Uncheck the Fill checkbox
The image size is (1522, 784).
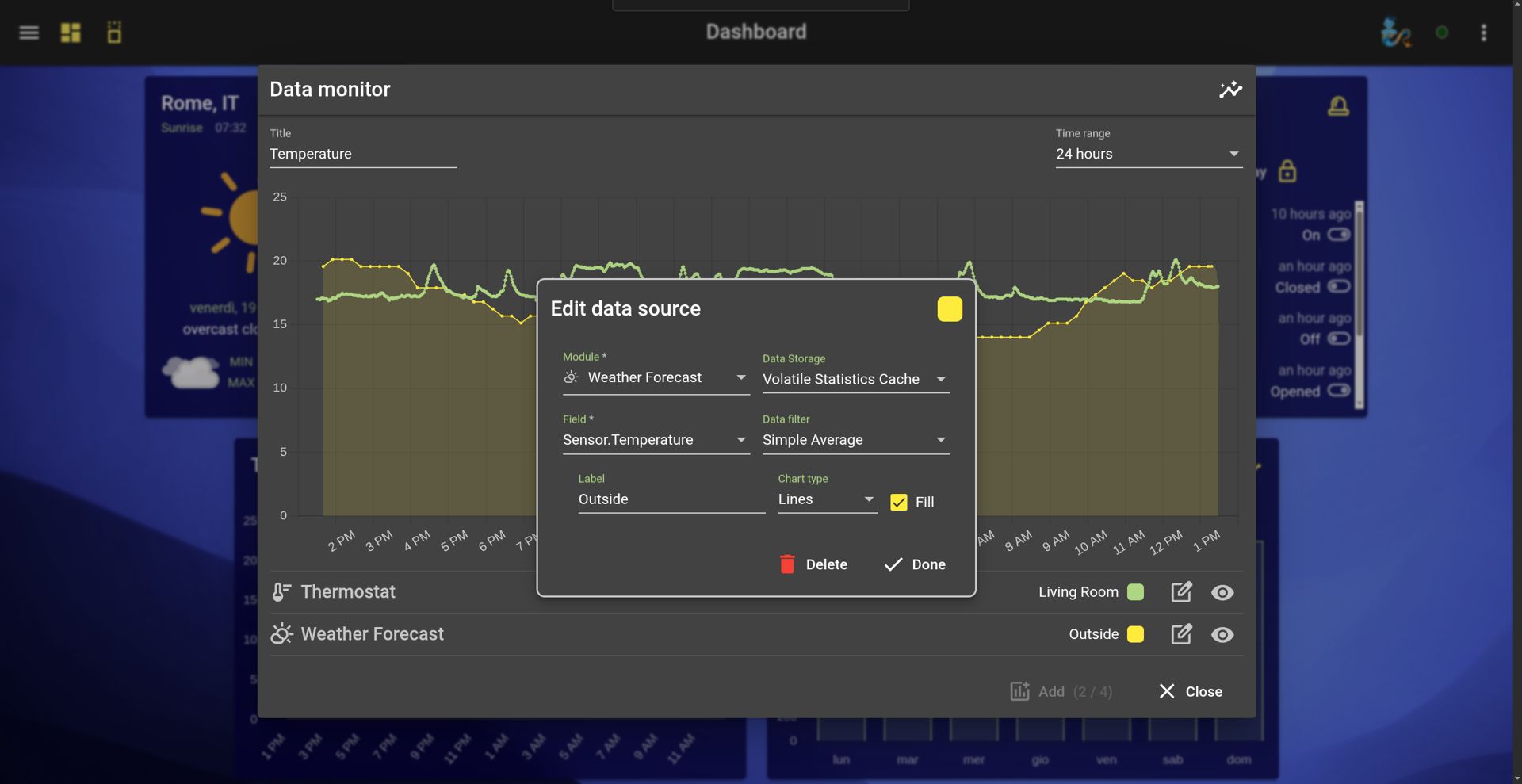point(898,502)
